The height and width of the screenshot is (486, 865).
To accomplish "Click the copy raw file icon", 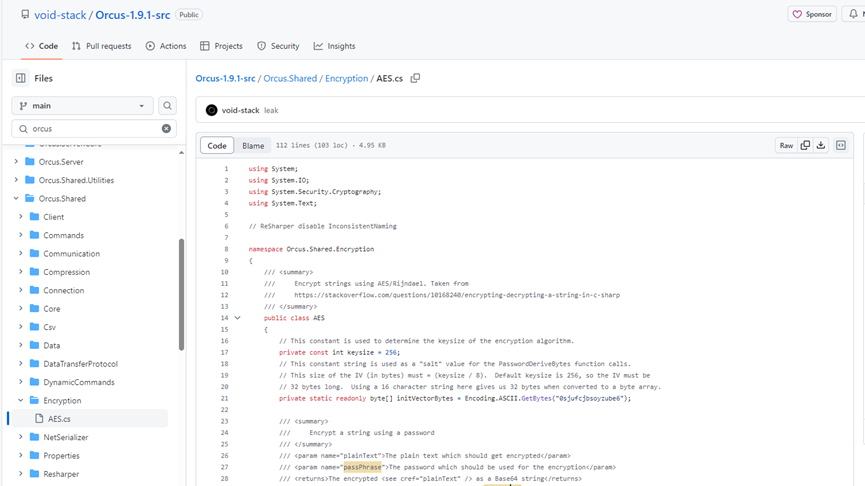I will click(x=805, y=145).
